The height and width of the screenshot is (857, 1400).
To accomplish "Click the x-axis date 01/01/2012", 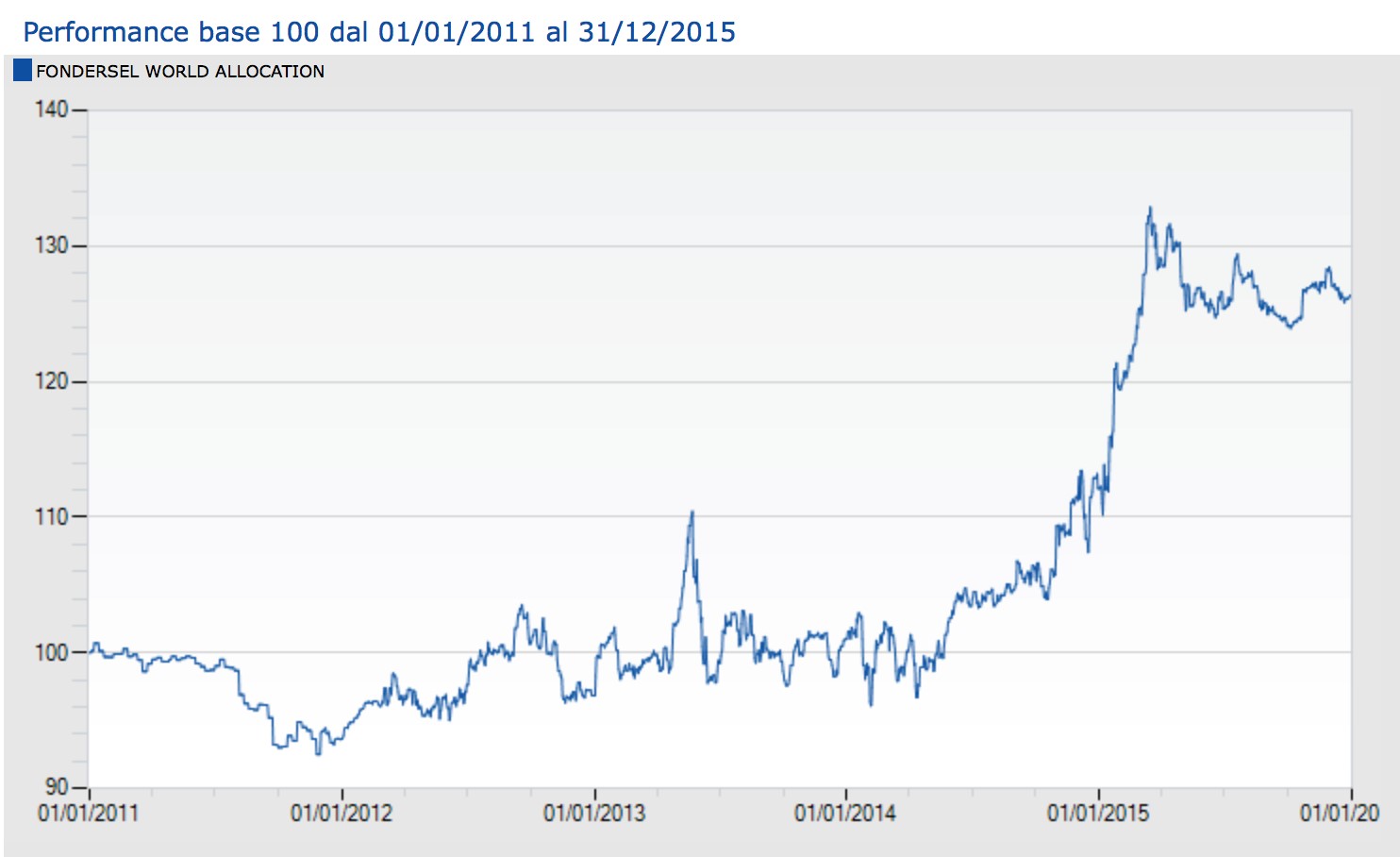I will coord(342,813).
